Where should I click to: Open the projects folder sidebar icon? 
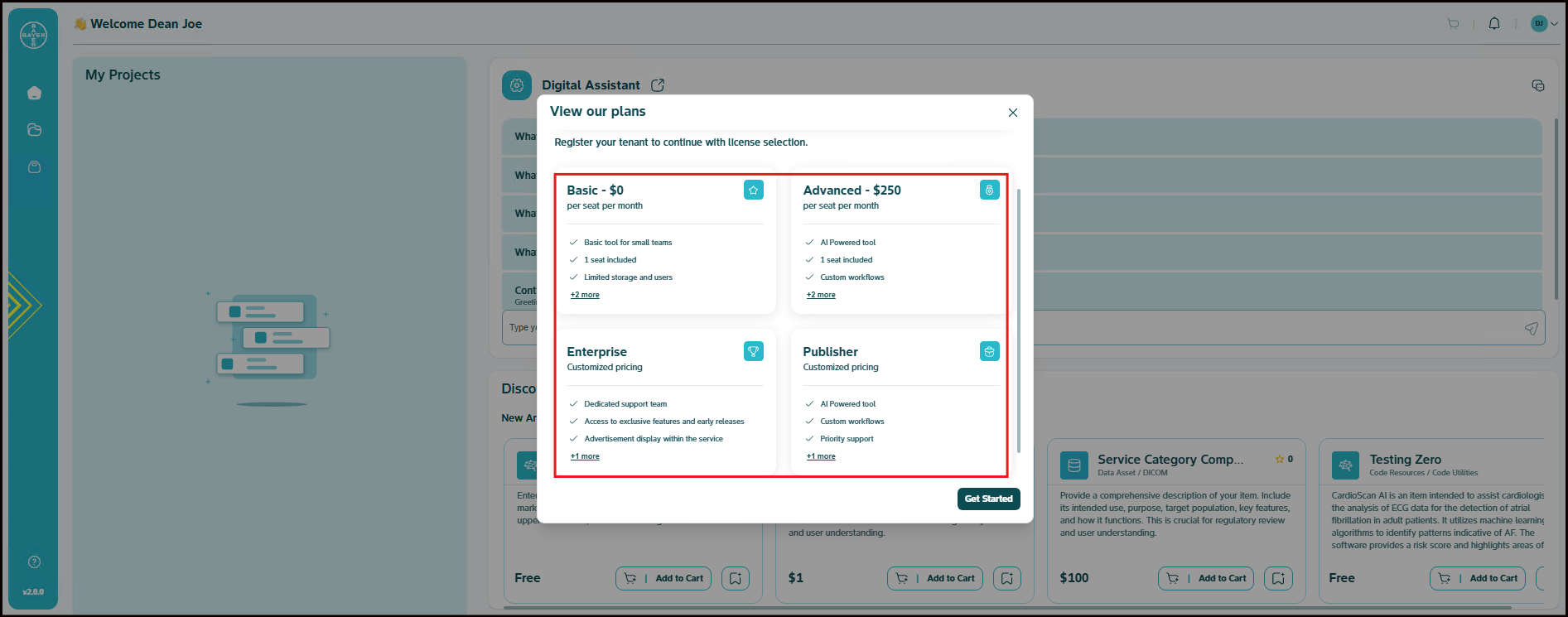(34, 130)
